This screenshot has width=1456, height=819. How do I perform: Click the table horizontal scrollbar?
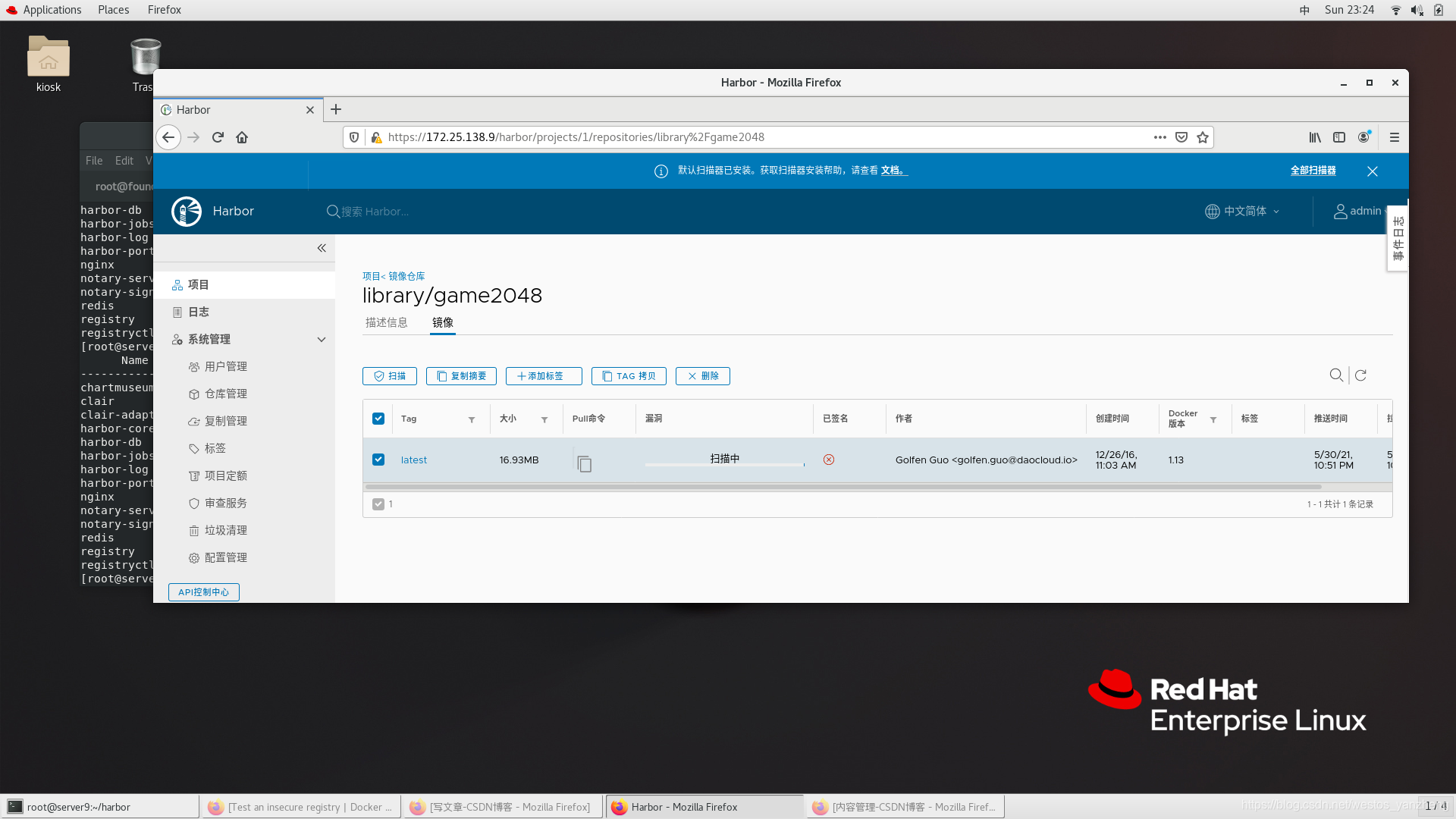843,487
